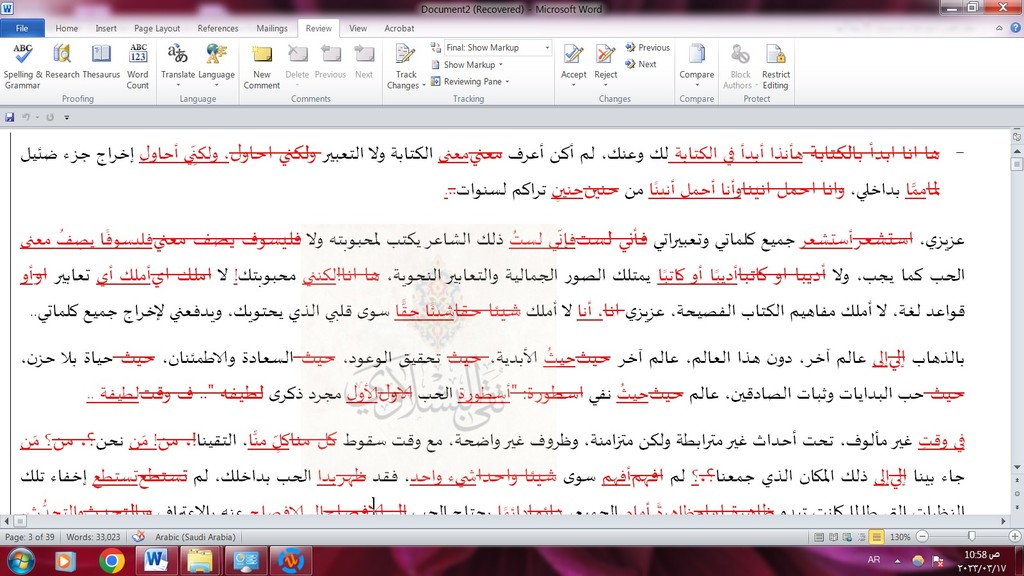The height and width of the screenshot is (576, 1024).
Task: Expand the Show Markup menu
Action: click(x=468, y=65)
